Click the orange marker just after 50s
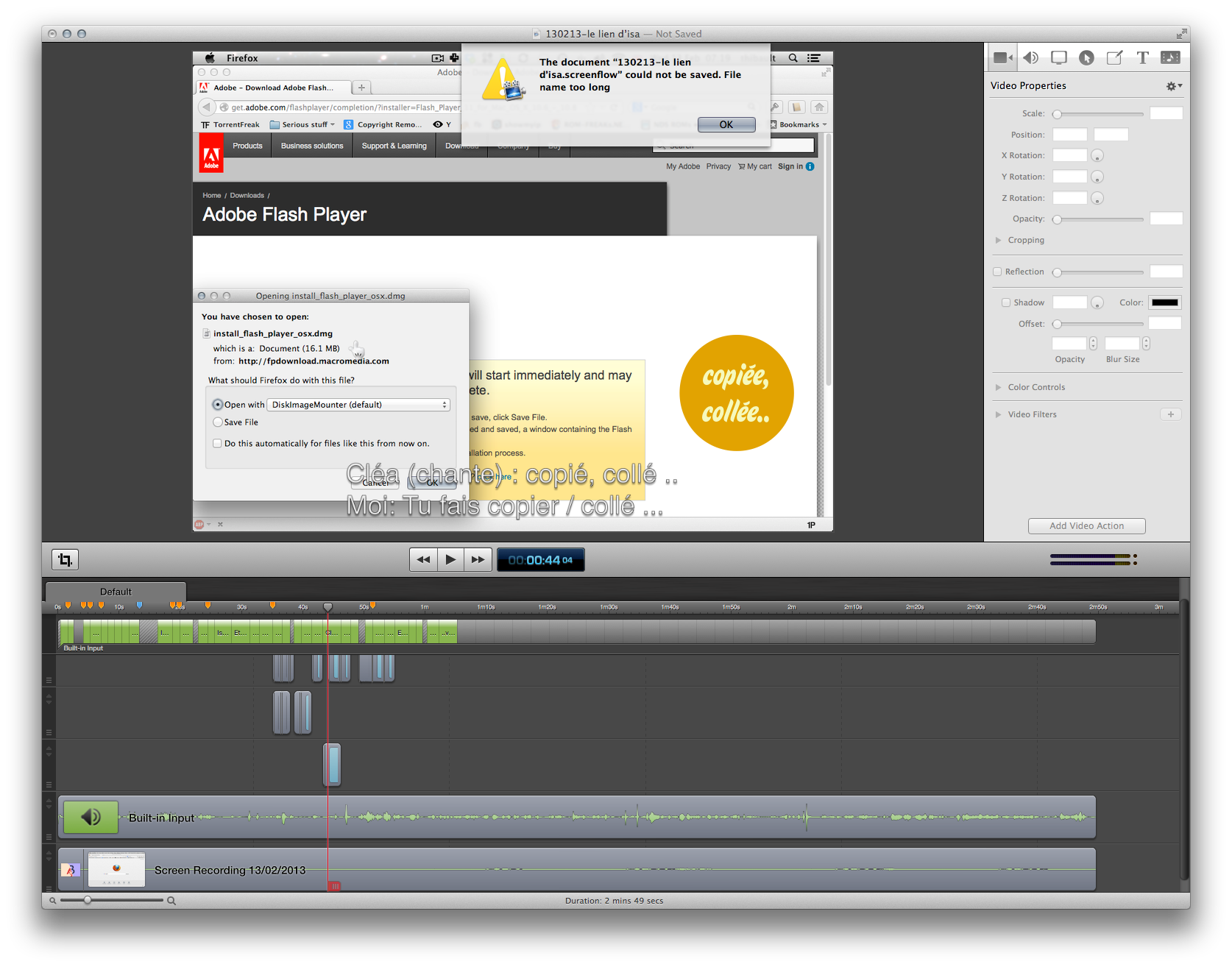Viewport: 1232px width, 967px height. point(372,606)
